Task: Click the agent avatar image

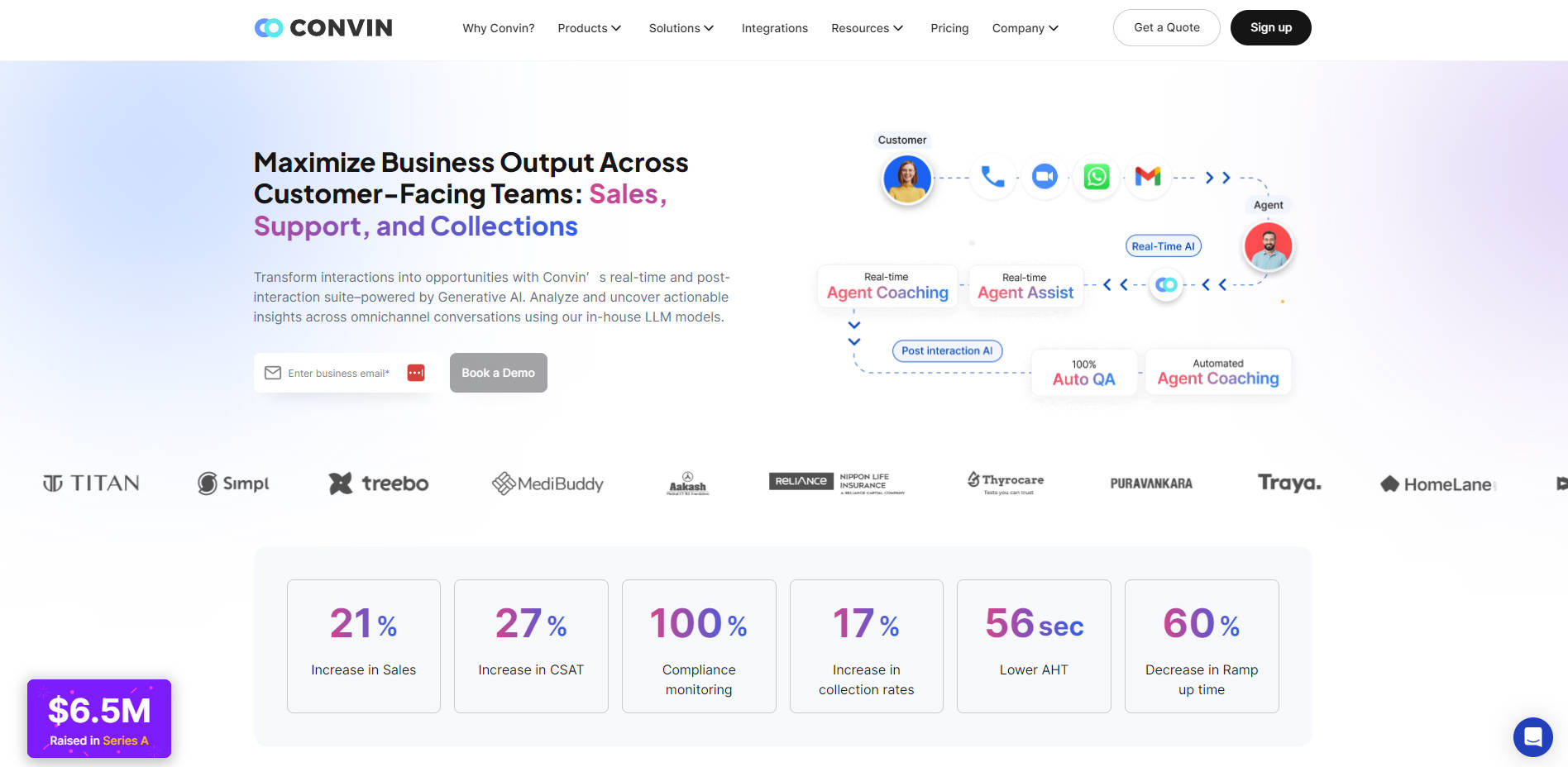Action: [1268, 246]
